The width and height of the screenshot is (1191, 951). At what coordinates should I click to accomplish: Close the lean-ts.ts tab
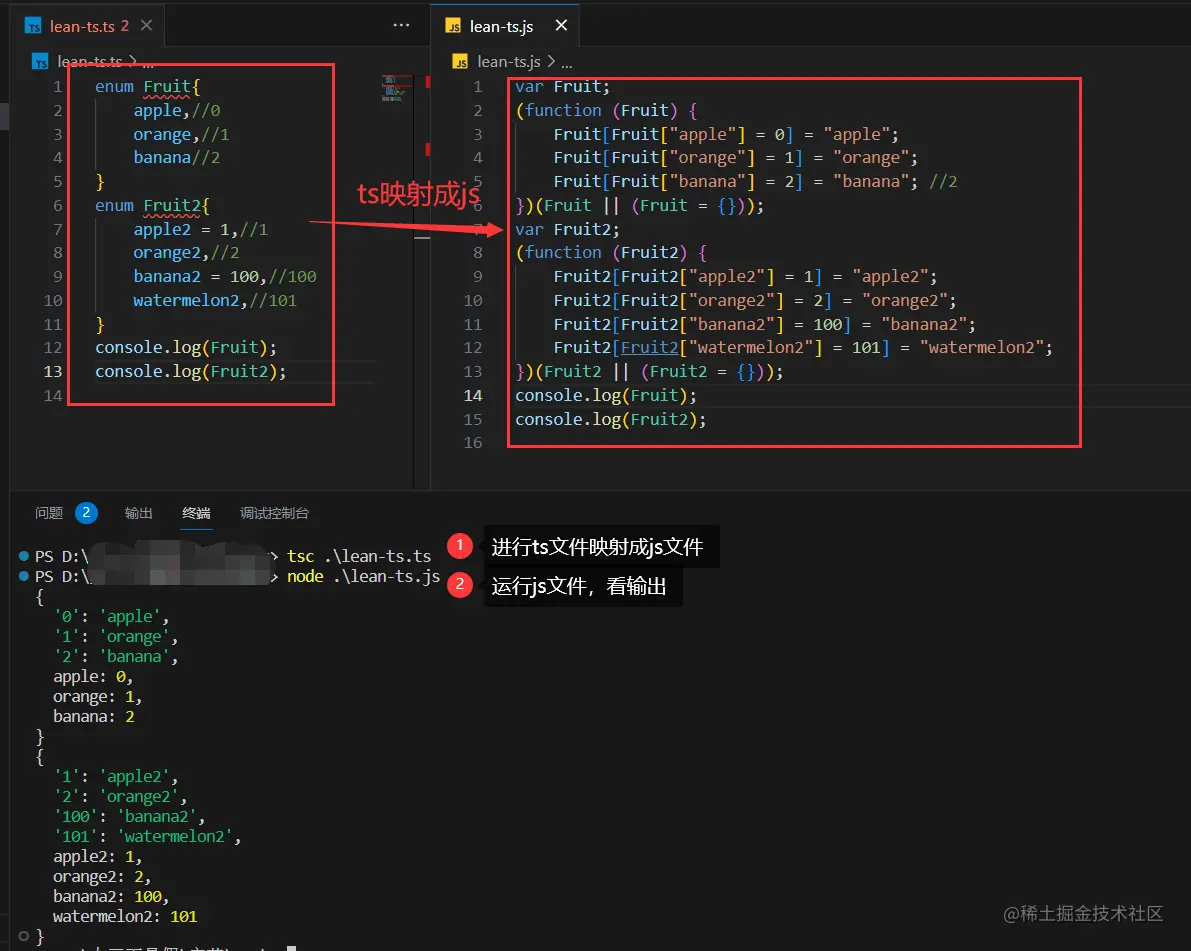pyautogui.click(x=147, y=26)
